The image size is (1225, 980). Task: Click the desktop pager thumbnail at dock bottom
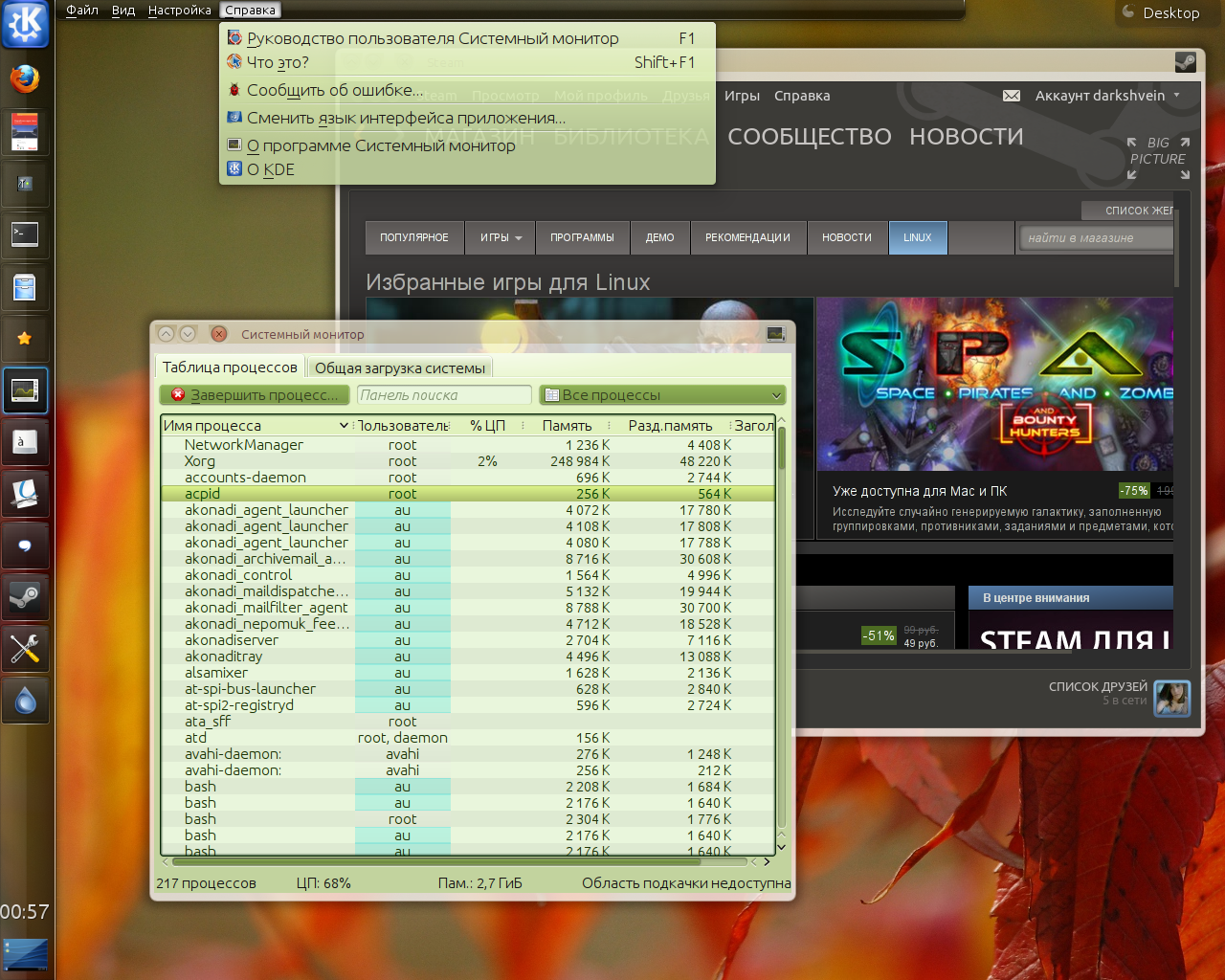tap(25, 955)
